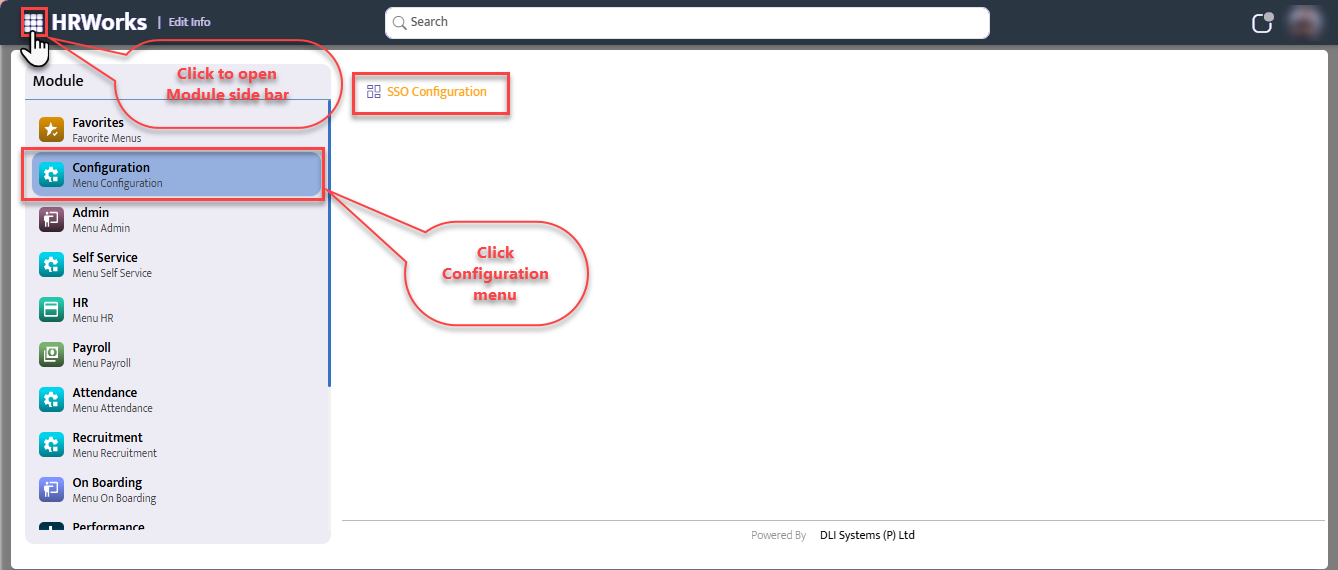Image resolution: width=1338 pixels, height=570 pixels.
Task: Click the Menu Recruitment subtitle
Action: (115, 453)
